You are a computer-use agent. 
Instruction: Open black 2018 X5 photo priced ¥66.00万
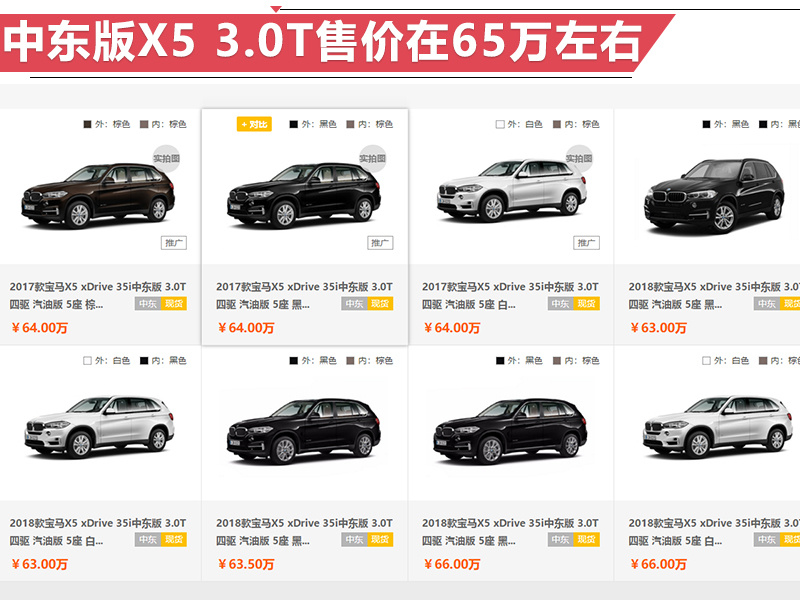510,431
